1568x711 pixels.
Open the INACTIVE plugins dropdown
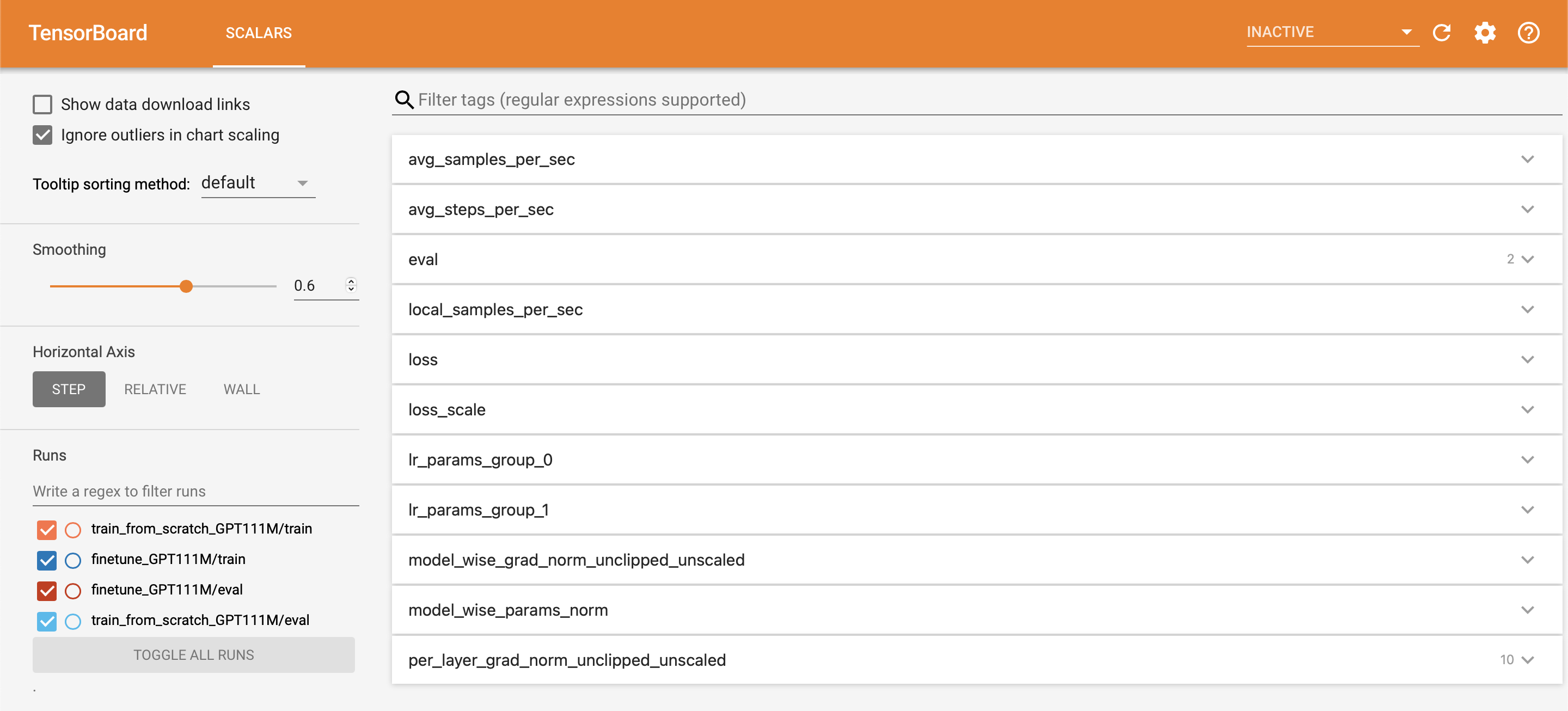pos(1332,32)
